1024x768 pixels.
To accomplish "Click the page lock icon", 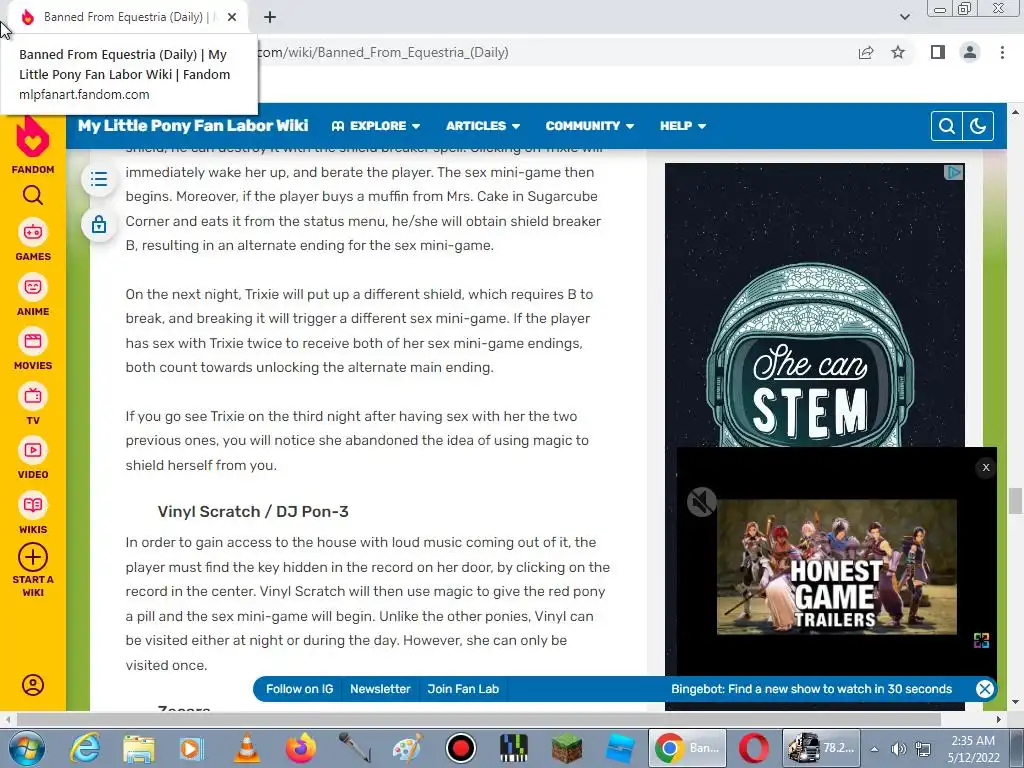I will (x=99, y=224).
